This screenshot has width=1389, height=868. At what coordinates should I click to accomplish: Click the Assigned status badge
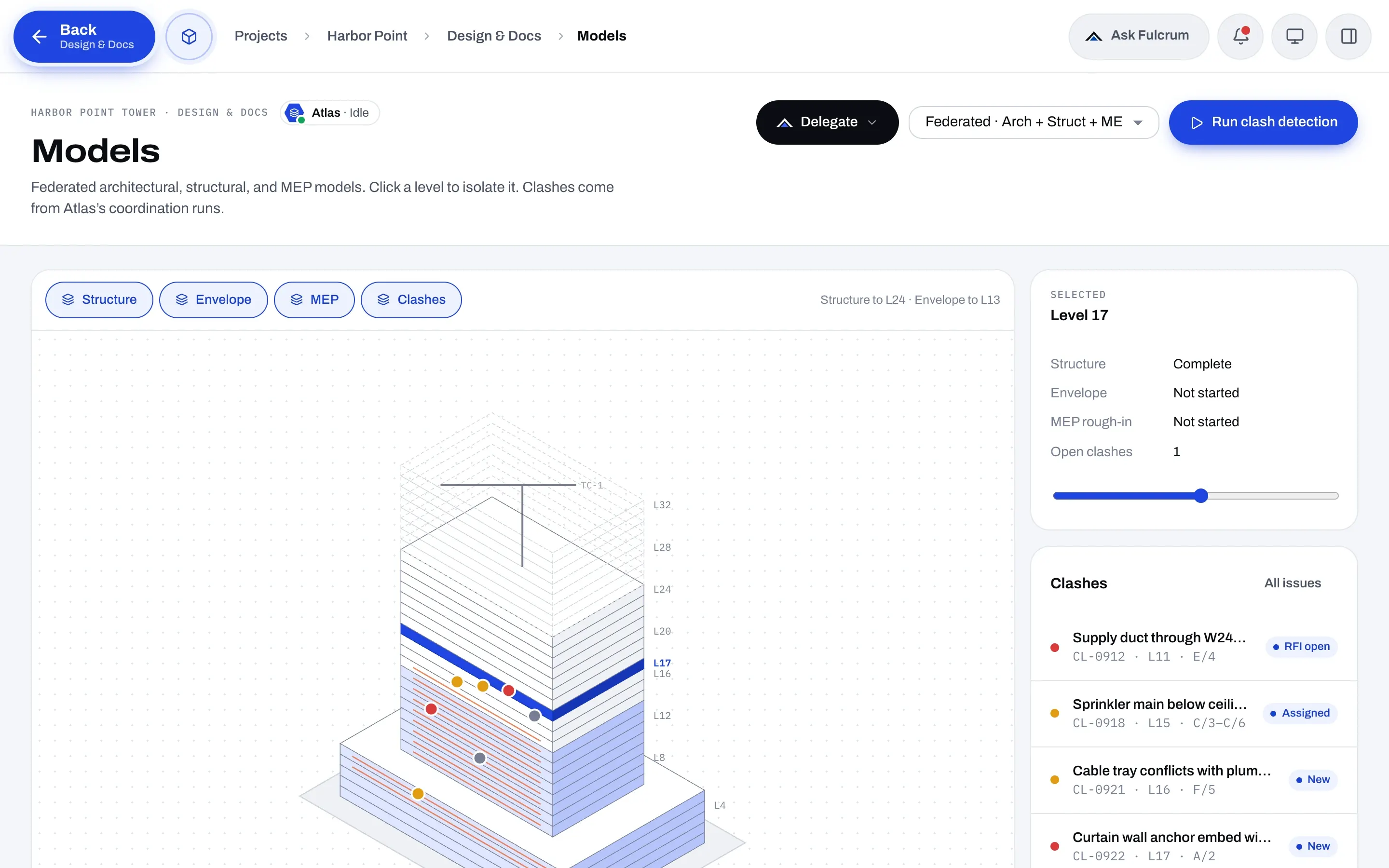pos(1300,714)
